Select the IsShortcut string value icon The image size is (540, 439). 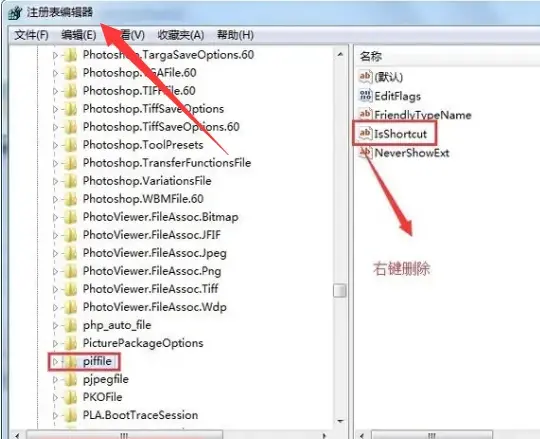point(365,133)
